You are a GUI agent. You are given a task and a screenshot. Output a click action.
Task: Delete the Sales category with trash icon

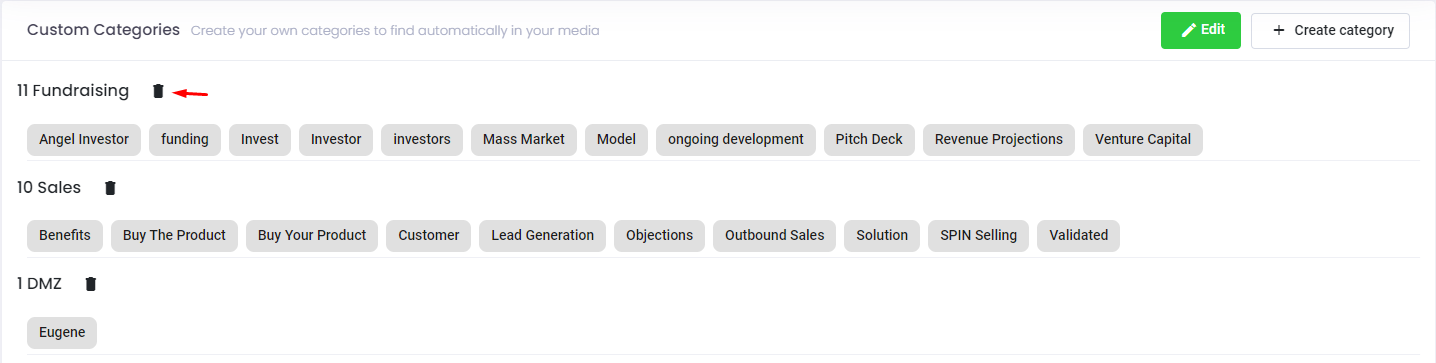tap(110, 188)
